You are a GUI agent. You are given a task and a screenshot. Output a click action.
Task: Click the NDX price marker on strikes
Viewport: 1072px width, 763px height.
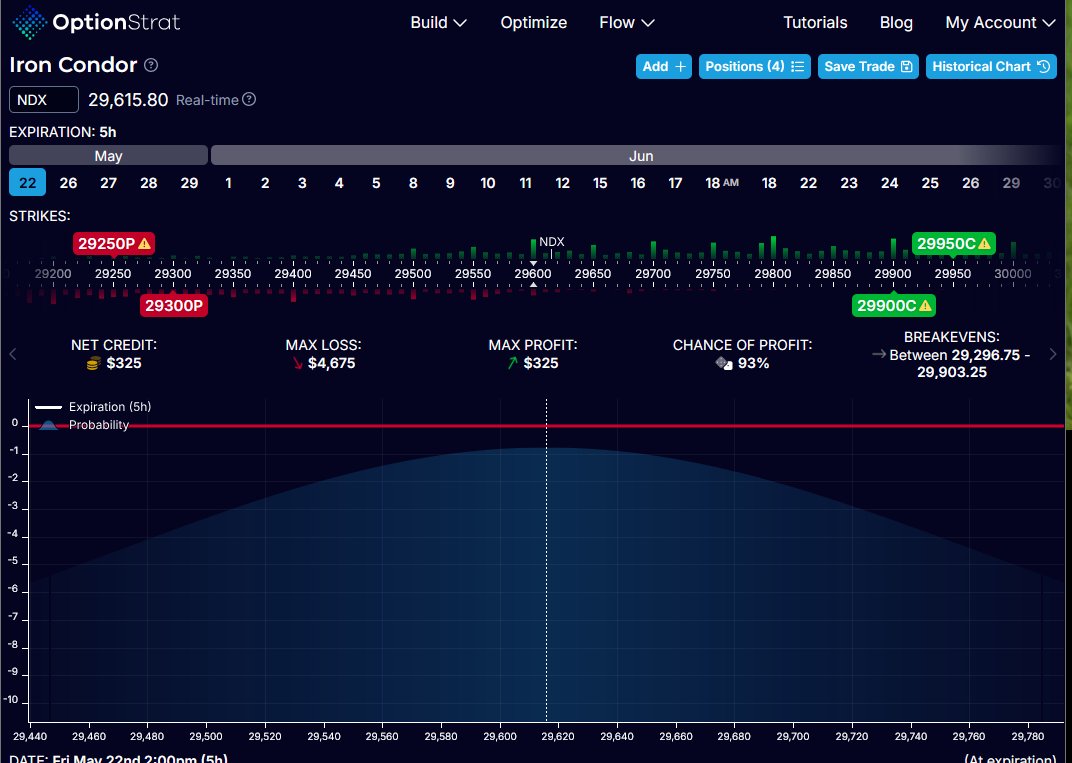[x=552, y=242]
